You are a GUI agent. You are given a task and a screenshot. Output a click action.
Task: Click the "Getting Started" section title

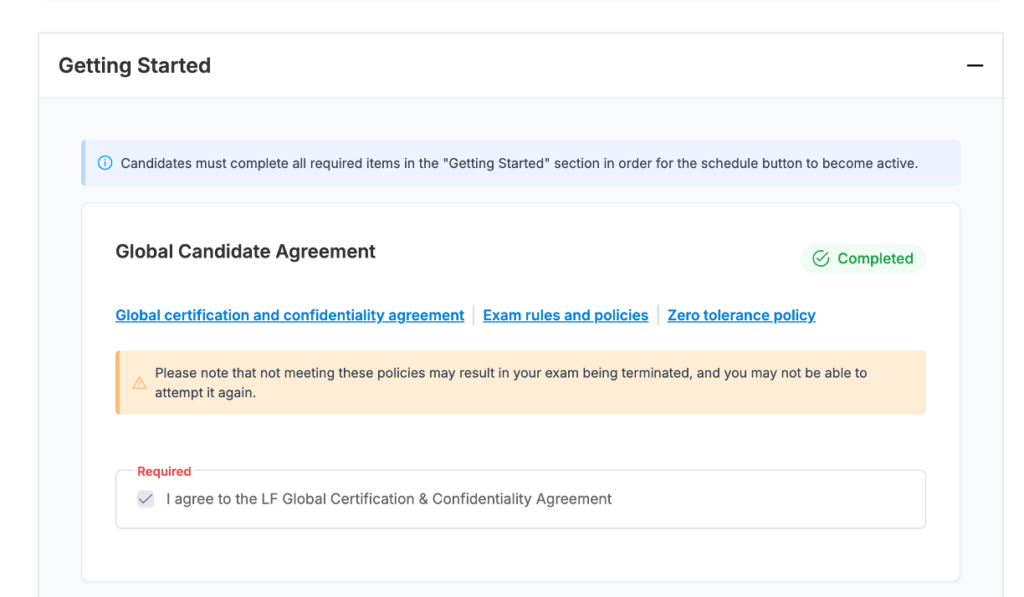pyautogui.click(x=134, y=66)
